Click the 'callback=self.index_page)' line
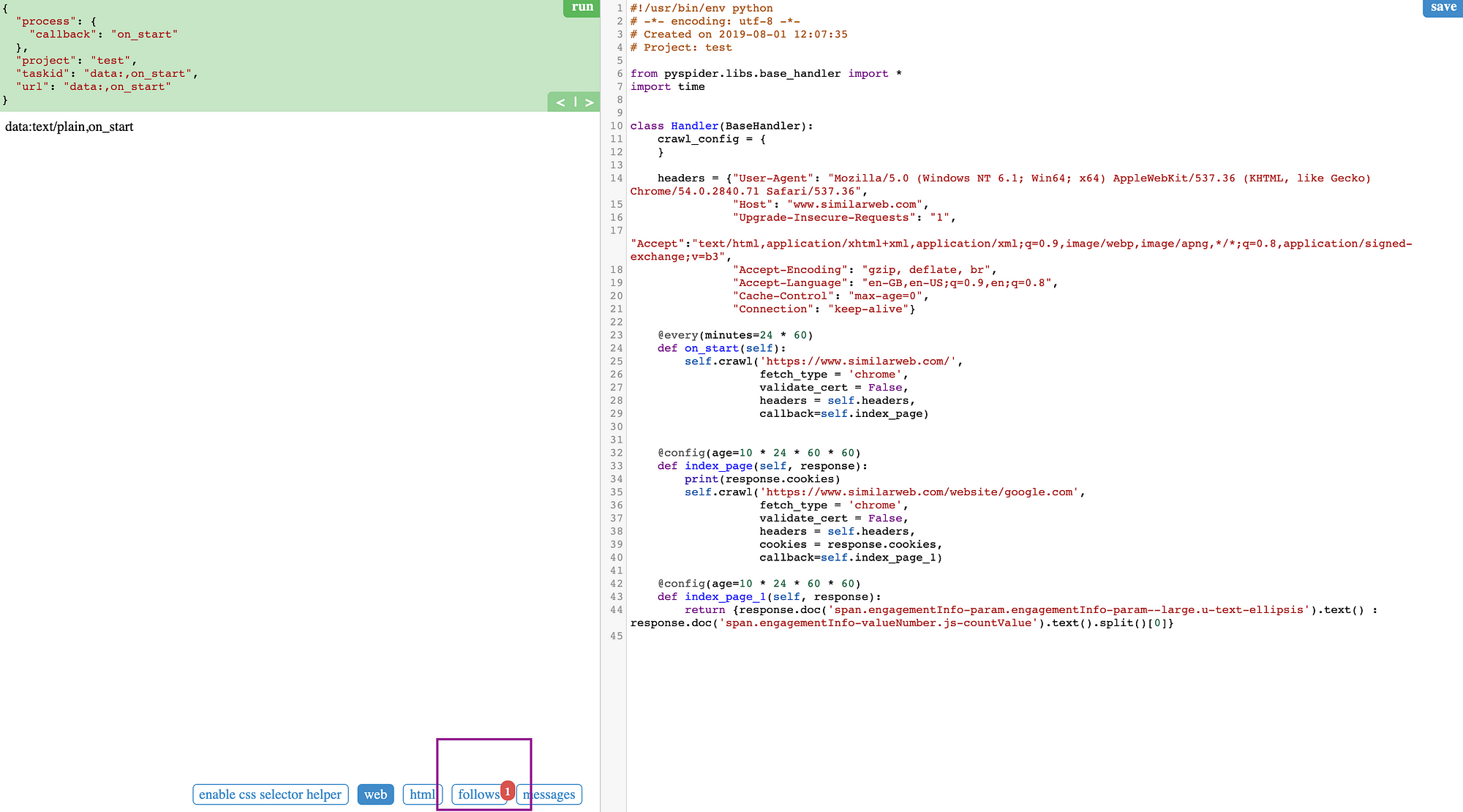The image size is (1463, 812). click(x=844, y=414)
